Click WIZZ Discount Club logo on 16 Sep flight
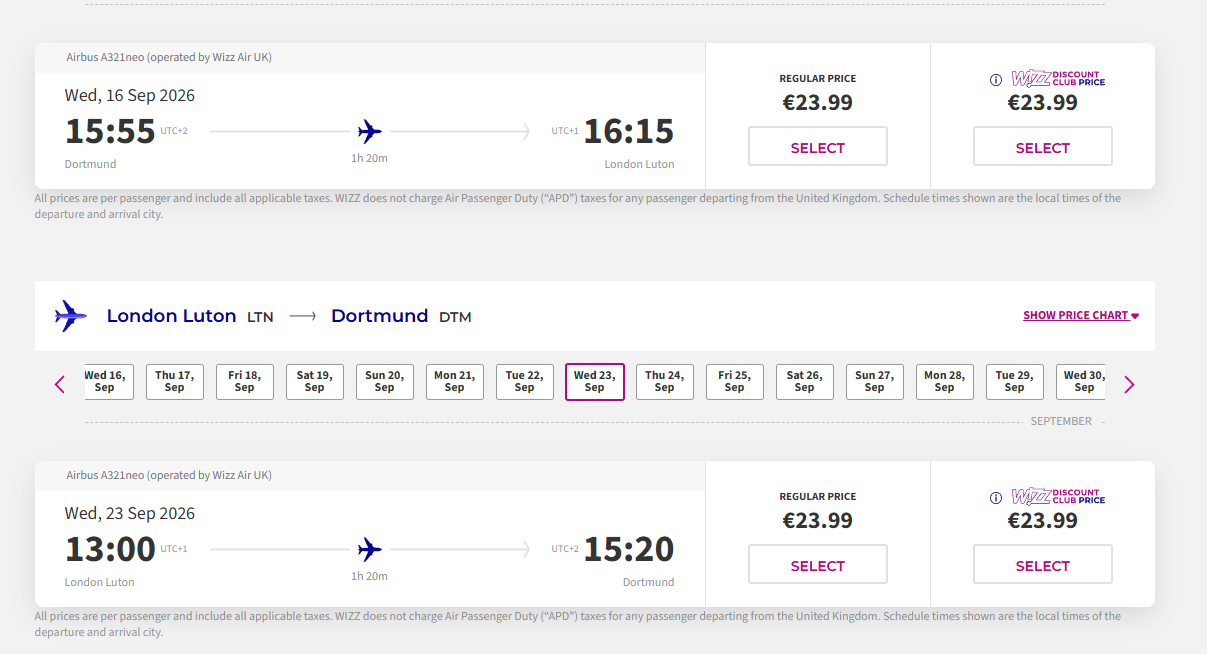 [x=1058, y=79]
